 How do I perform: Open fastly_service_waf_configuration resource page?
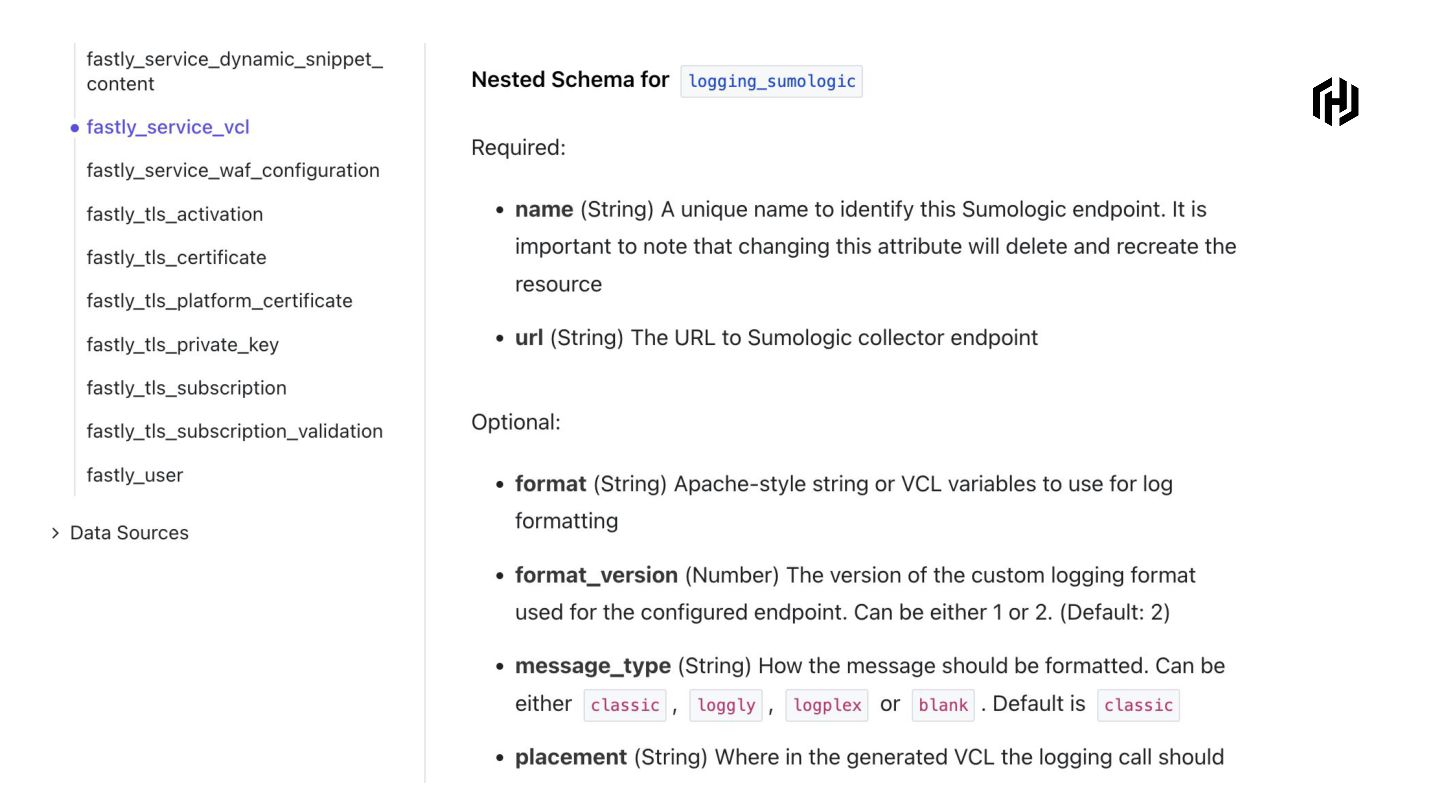[233, 170]
